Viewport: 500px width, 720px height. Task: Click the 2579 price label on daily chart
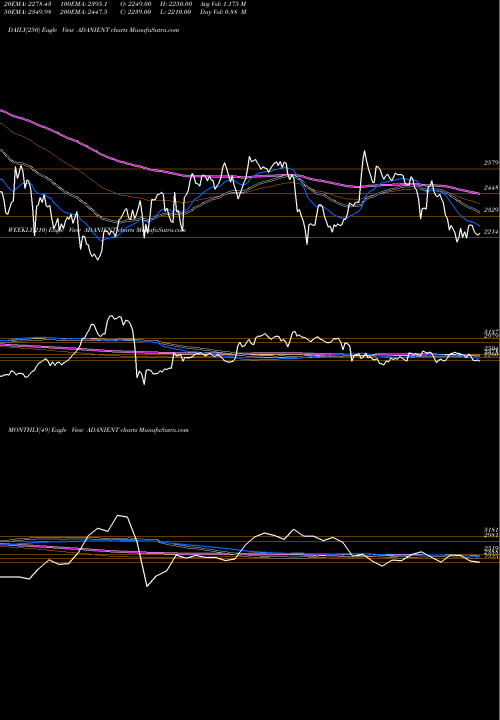491,163
